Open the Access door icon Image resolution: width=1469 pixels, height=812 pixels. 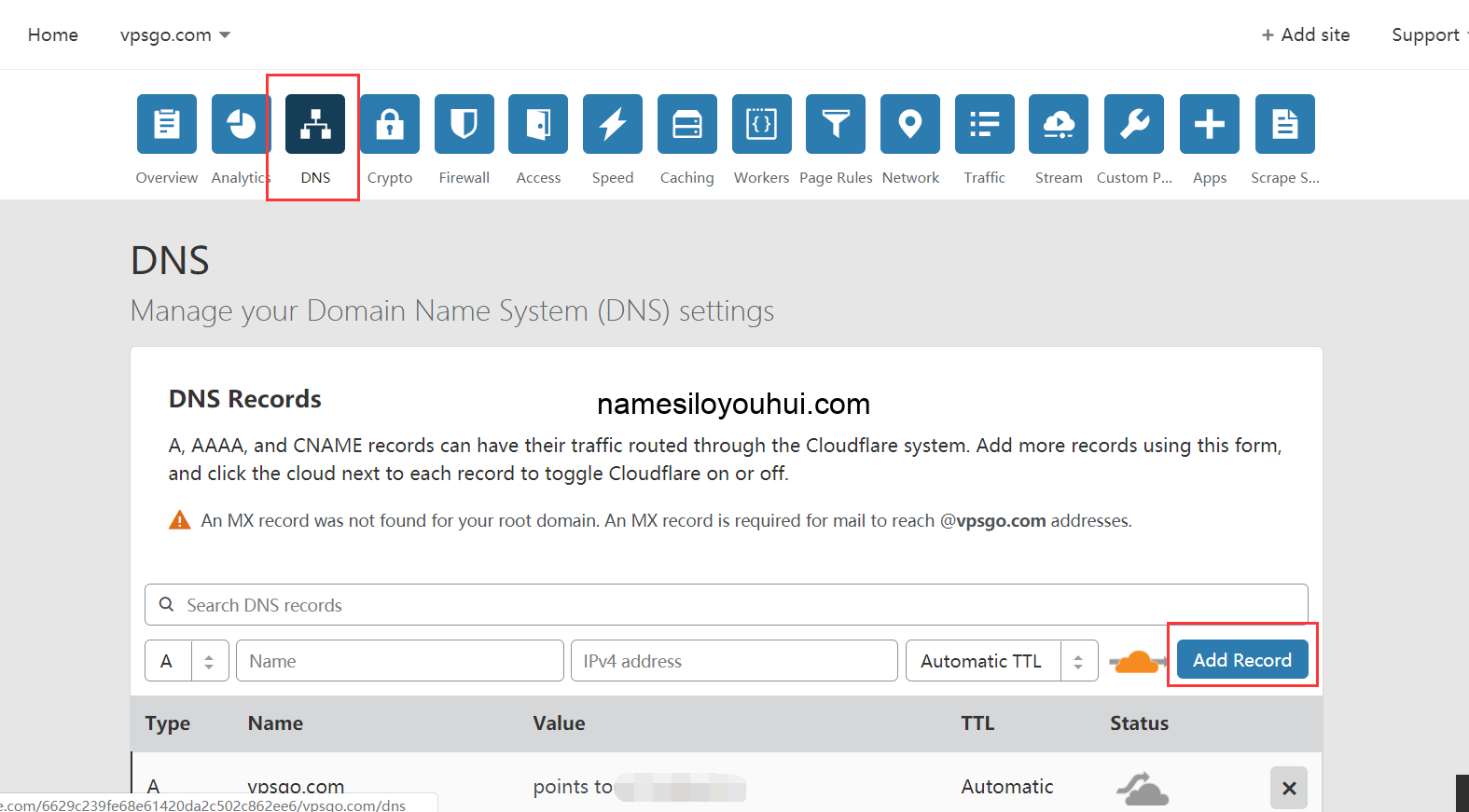pos(538,124)
